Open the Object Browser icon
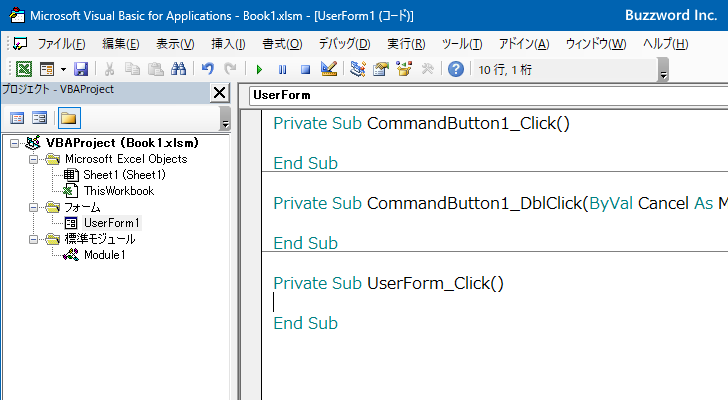 pos(404,69)
